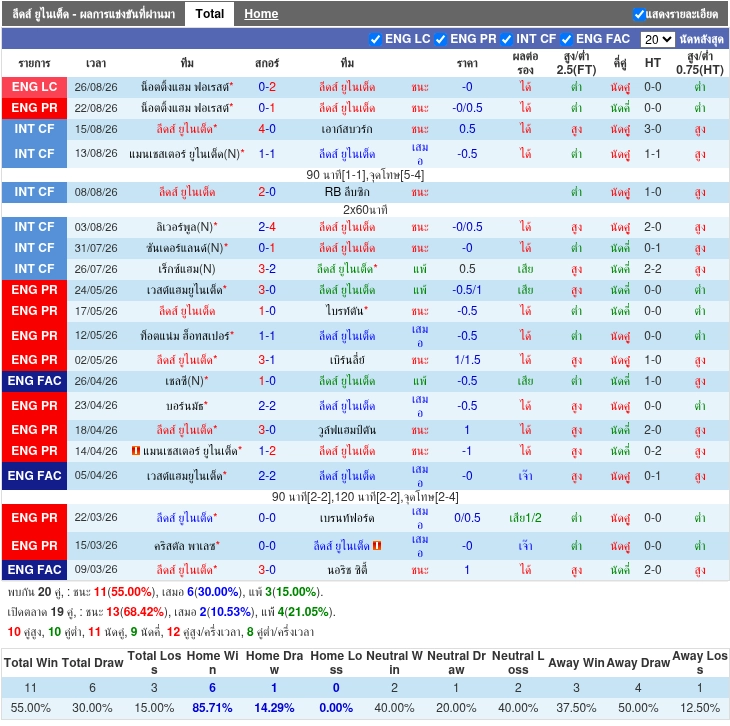Click the สูง/ต่ำ 2.5(FT) column header
This screenshot has width=730, height=726.
576,63
